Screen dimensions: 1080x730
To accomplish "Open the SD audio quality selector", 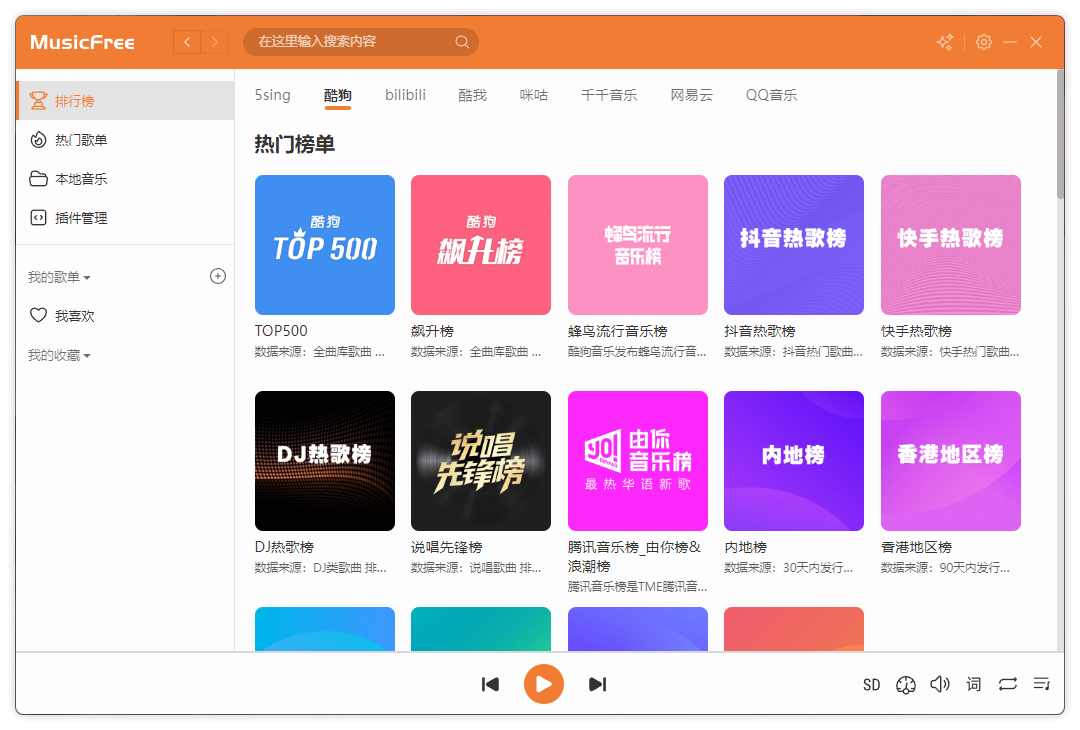I will pyautogui.click(x=871, y=685).
